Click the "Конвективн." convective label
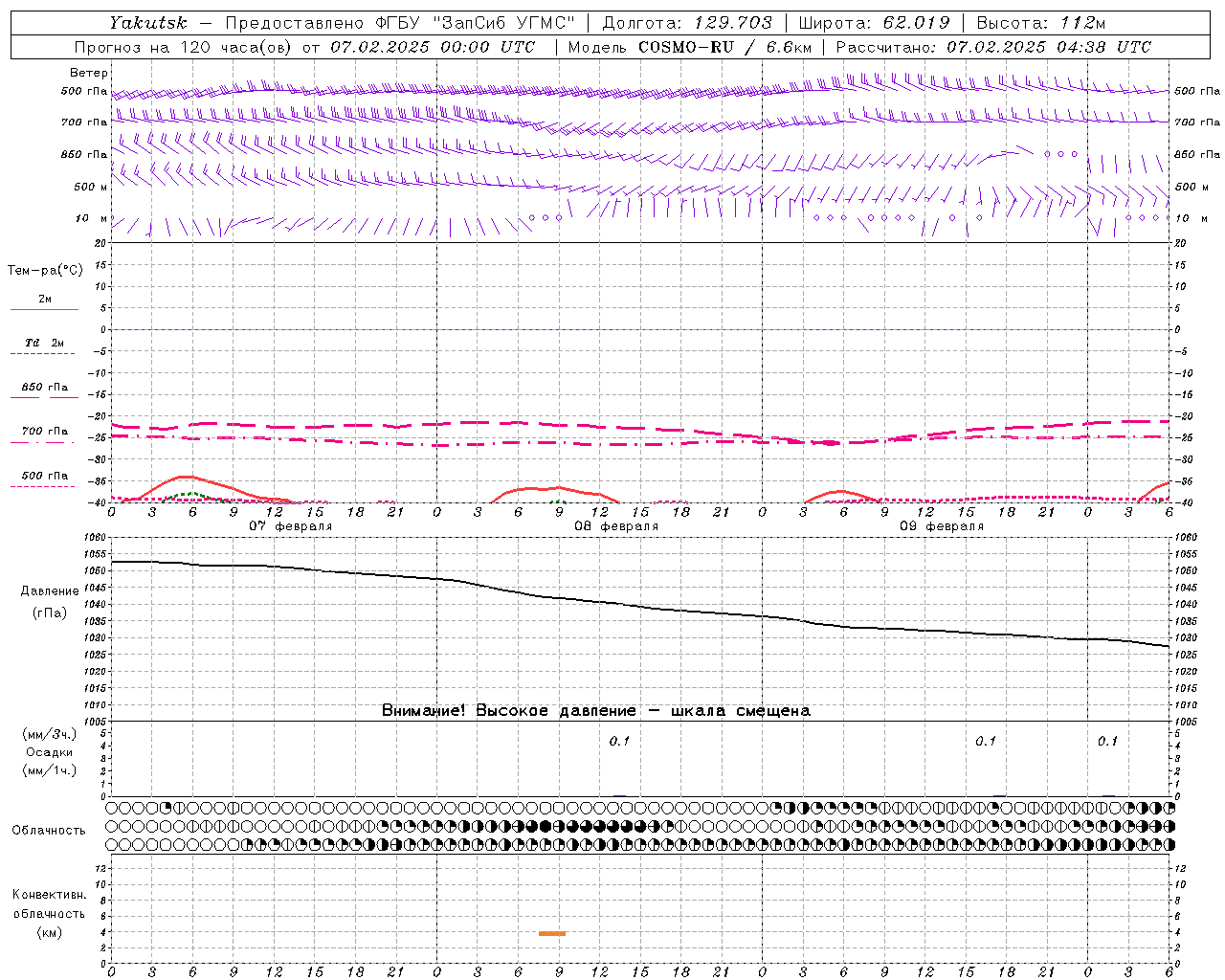The image size is (1225, 980). (49, 895)
